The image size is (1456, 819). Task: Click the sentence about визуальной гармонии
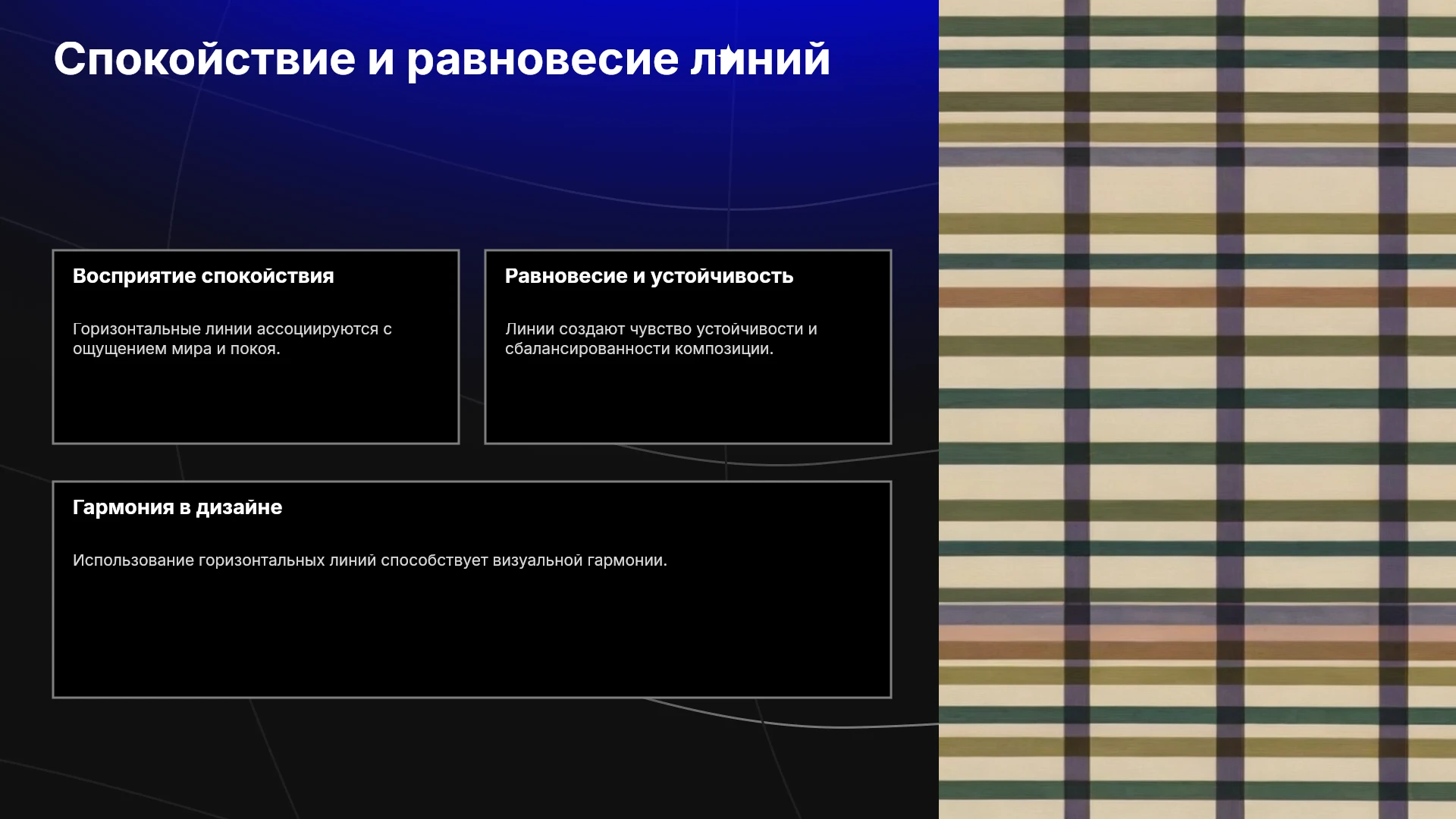click(370, 560)
